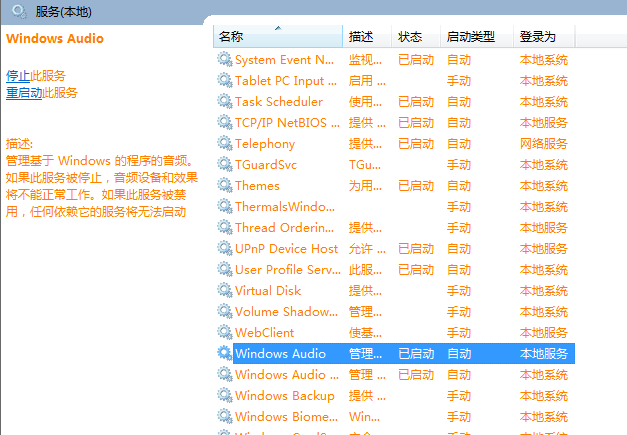Sort services by 名称 column header
This screenshot has width=627, height=435.
pos(278,36)
